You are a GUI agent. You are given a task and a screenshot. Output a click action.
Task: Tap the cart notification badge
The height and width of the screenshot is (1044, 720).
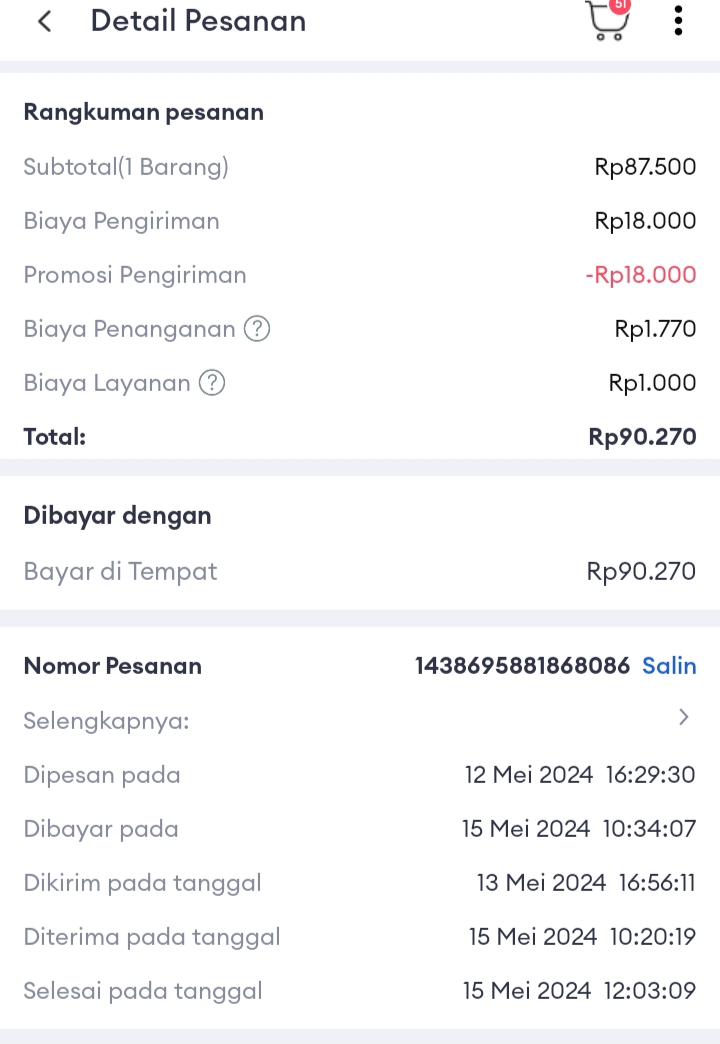620,4
